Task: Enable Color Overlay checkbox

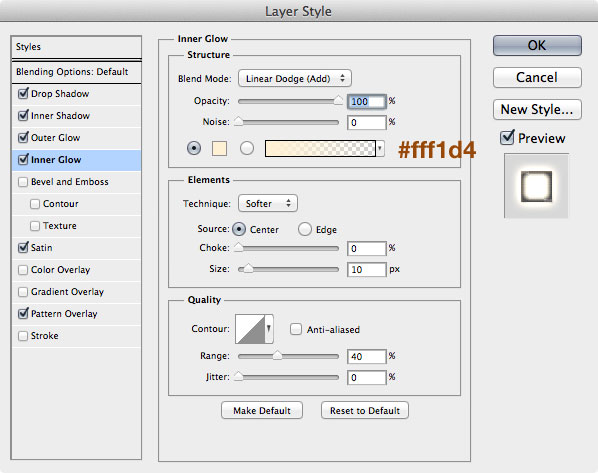Action: click(x=23, y=270)
